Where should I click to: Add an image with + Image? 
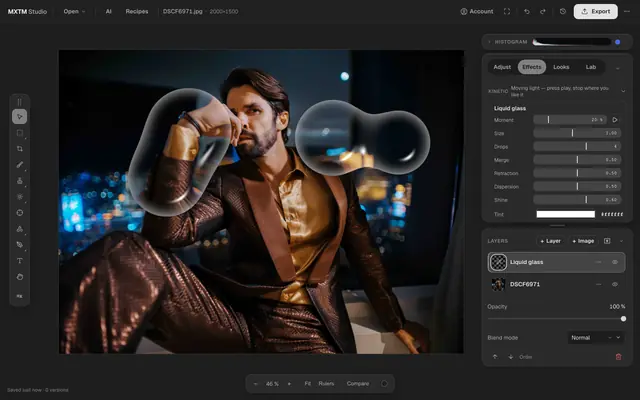pos(583,241)
